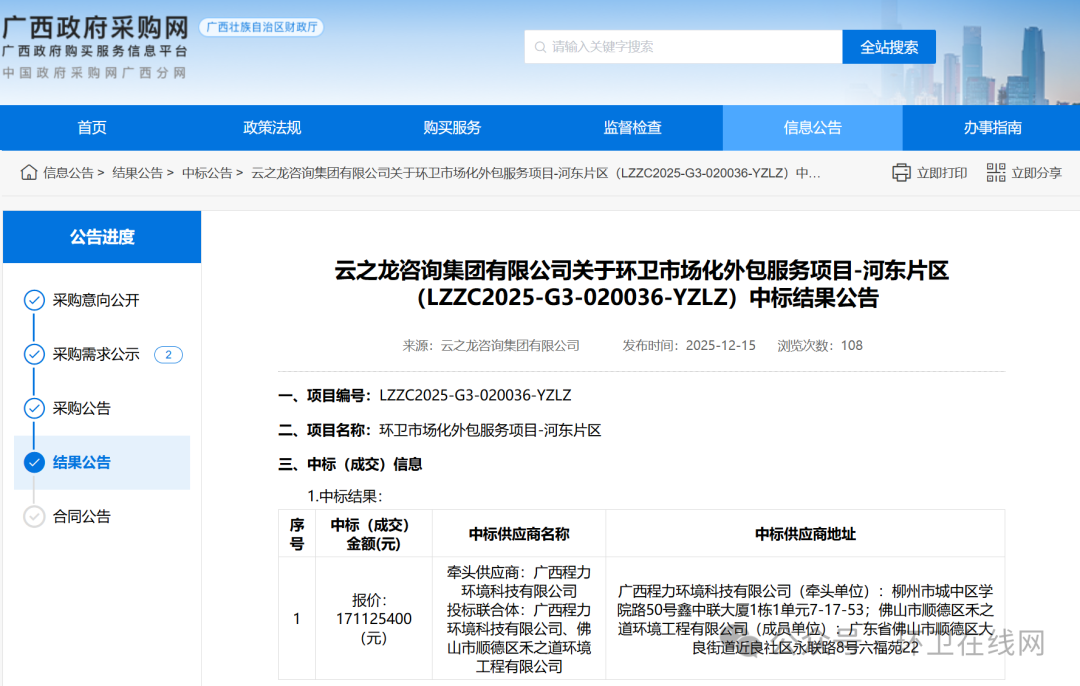The height and width of the screenshot is (686, 1080).
Task: Click the 信息公告 breadcrumb link
Action: click(x=68, y=173)
